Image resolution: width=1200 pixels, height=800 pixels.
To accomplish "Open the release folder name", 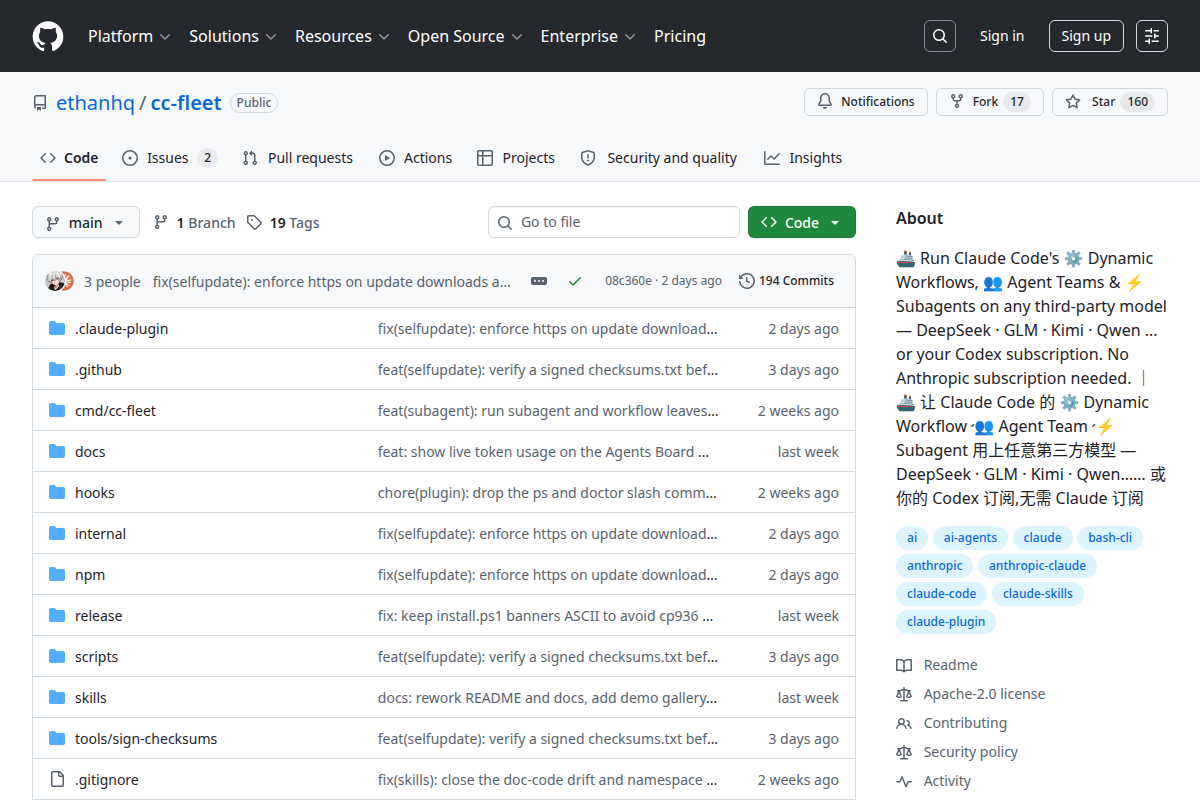I will [x=98, y=616].
